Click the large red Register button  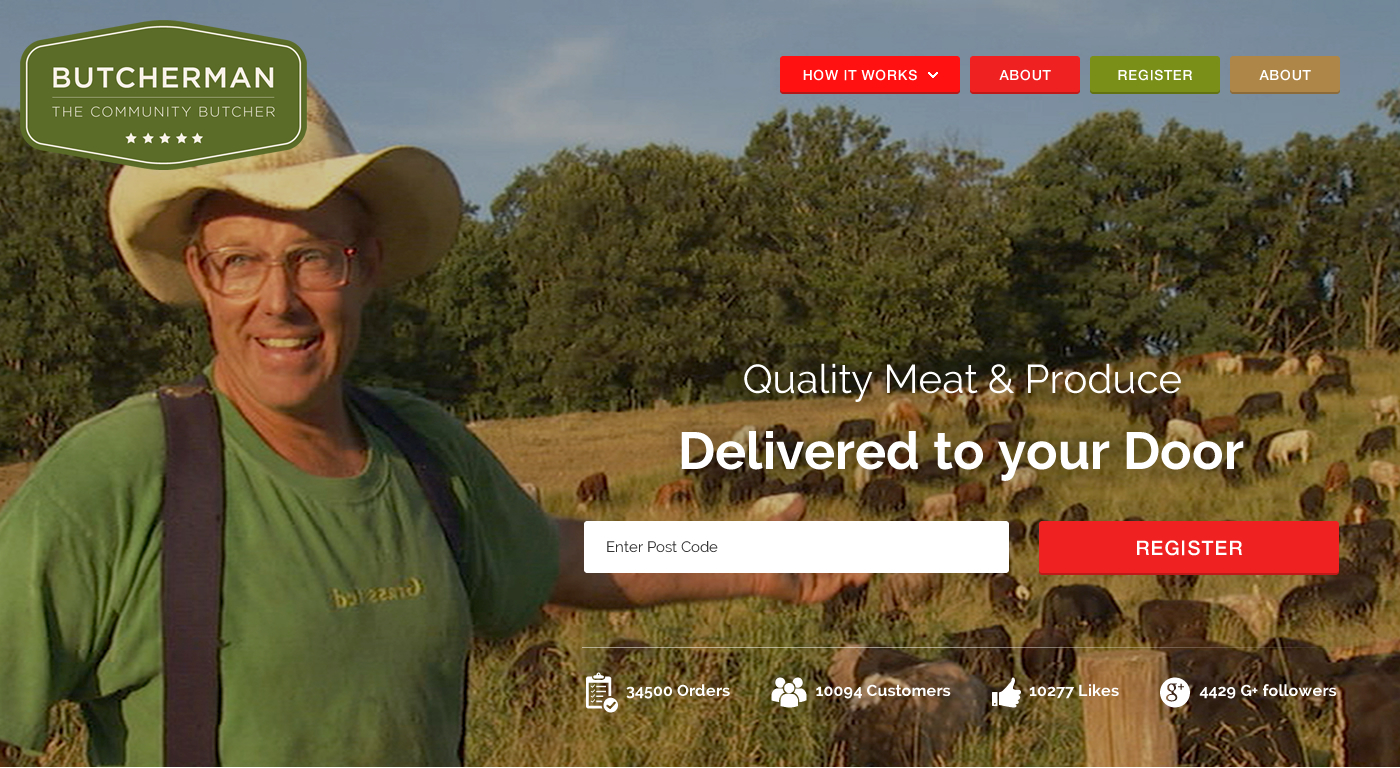(1189, 548)
